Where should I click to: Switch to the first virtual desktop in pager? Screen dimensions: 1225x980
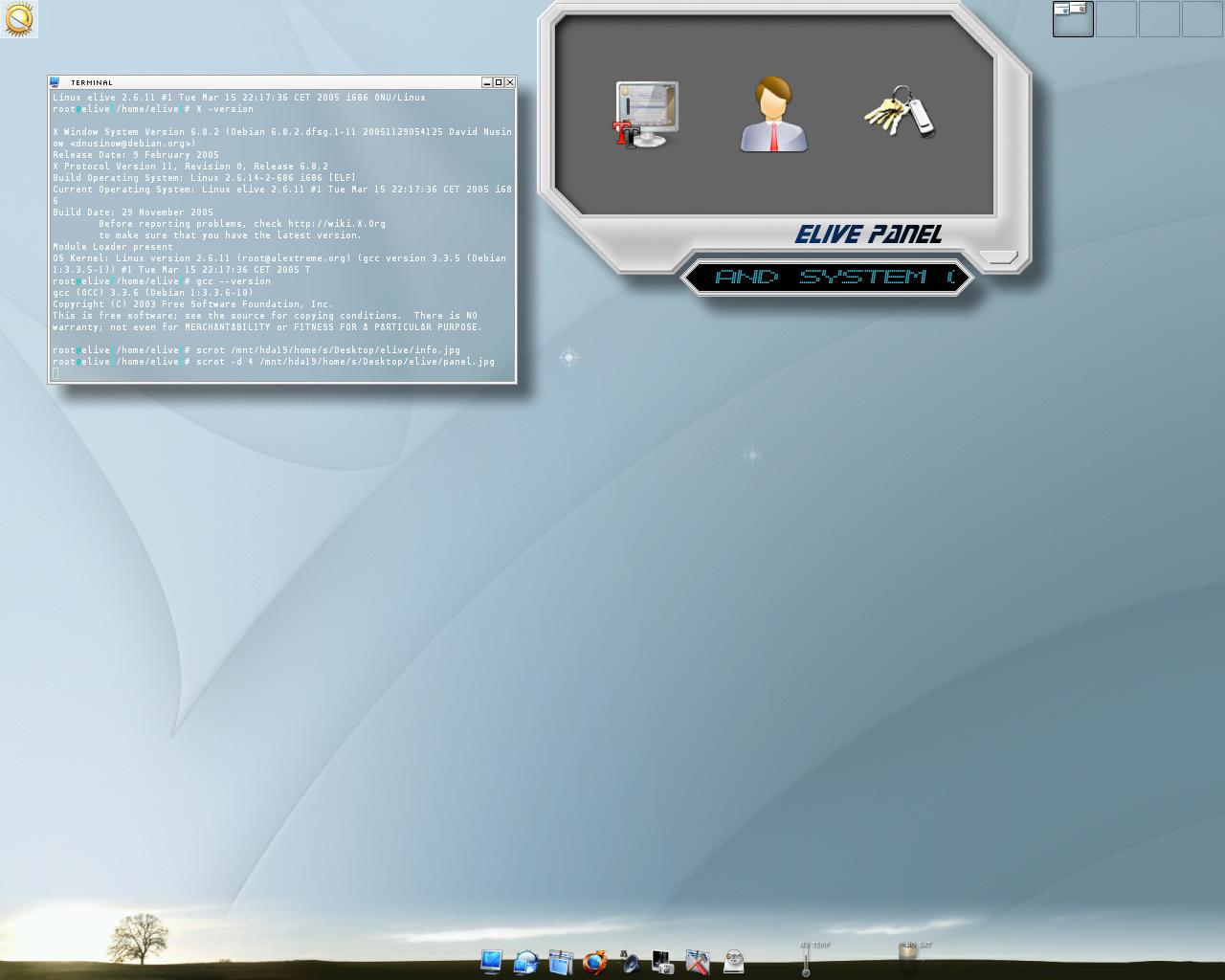[x=1073, y=19]
